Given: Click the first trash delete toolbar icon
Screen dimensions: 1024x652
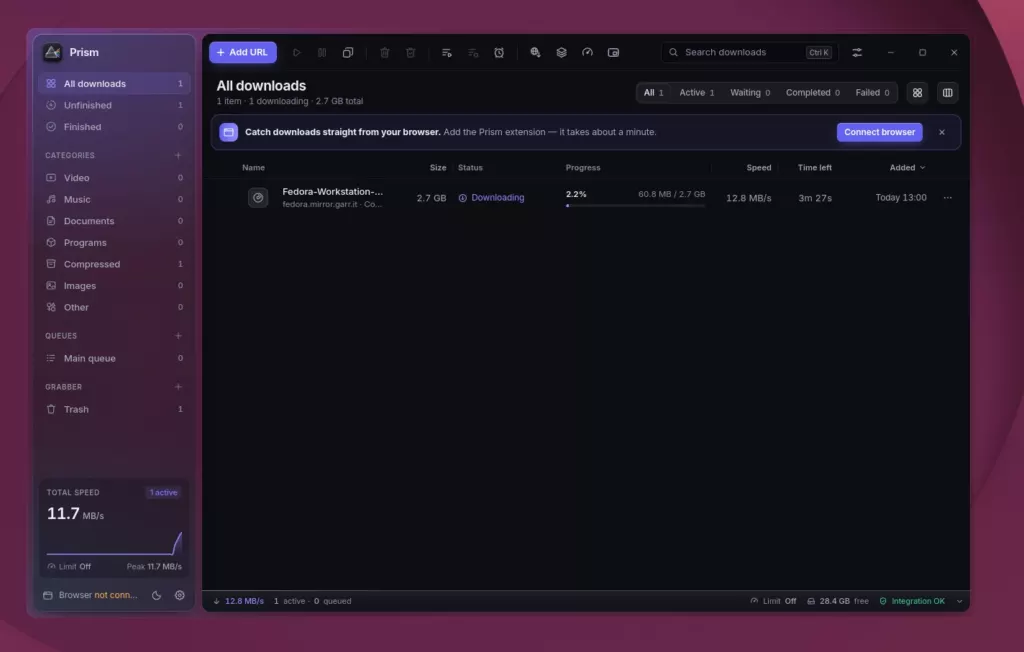Looking at the screenshot, I should click(385, 52).
